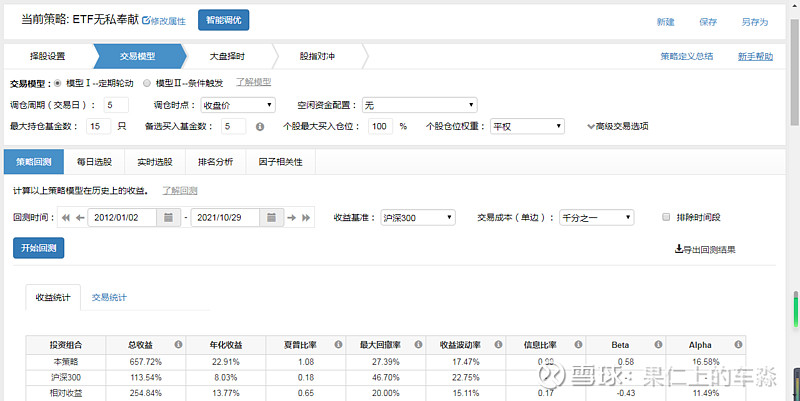Select 模型I 定期轮动 radio button
The width and height of the screenshot is (800, 401).
(58, 83)
